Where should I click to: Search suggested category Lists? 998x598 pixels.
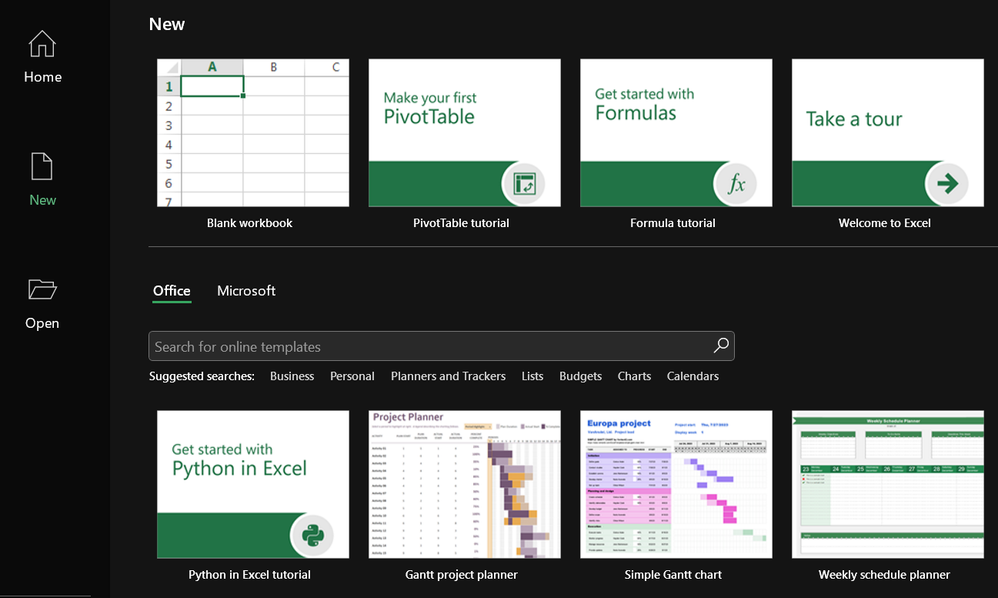pyautogui.click(x=532, y=376)
